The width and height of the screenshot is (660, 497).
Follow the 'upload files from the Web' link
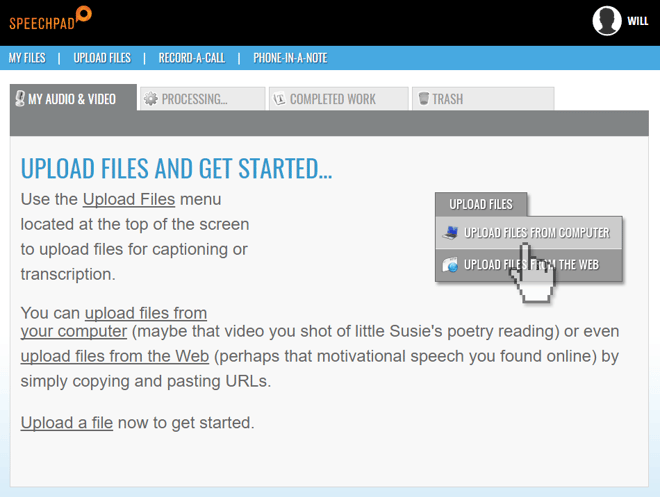tap(115, 356)
